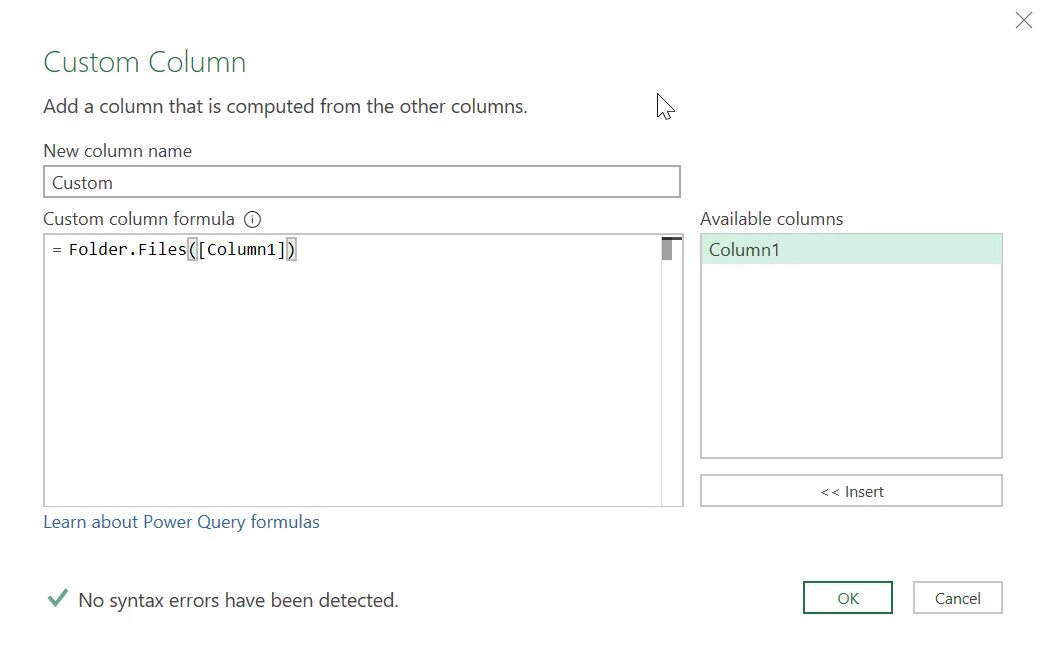Click the opening parenthesis after Folder.Files
This screenshot has height=656, width=1048.
(x=192, y=249)
